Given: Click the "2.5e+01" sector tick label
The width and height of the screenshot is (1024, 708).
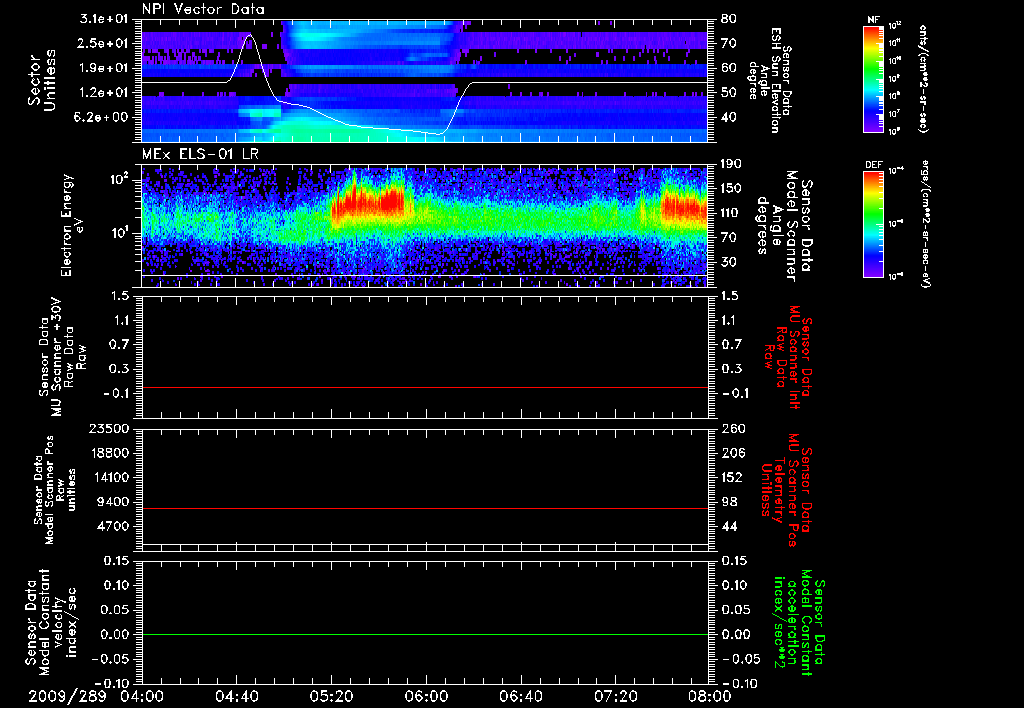Looking at the screenshot, I should tap(104, 43).
